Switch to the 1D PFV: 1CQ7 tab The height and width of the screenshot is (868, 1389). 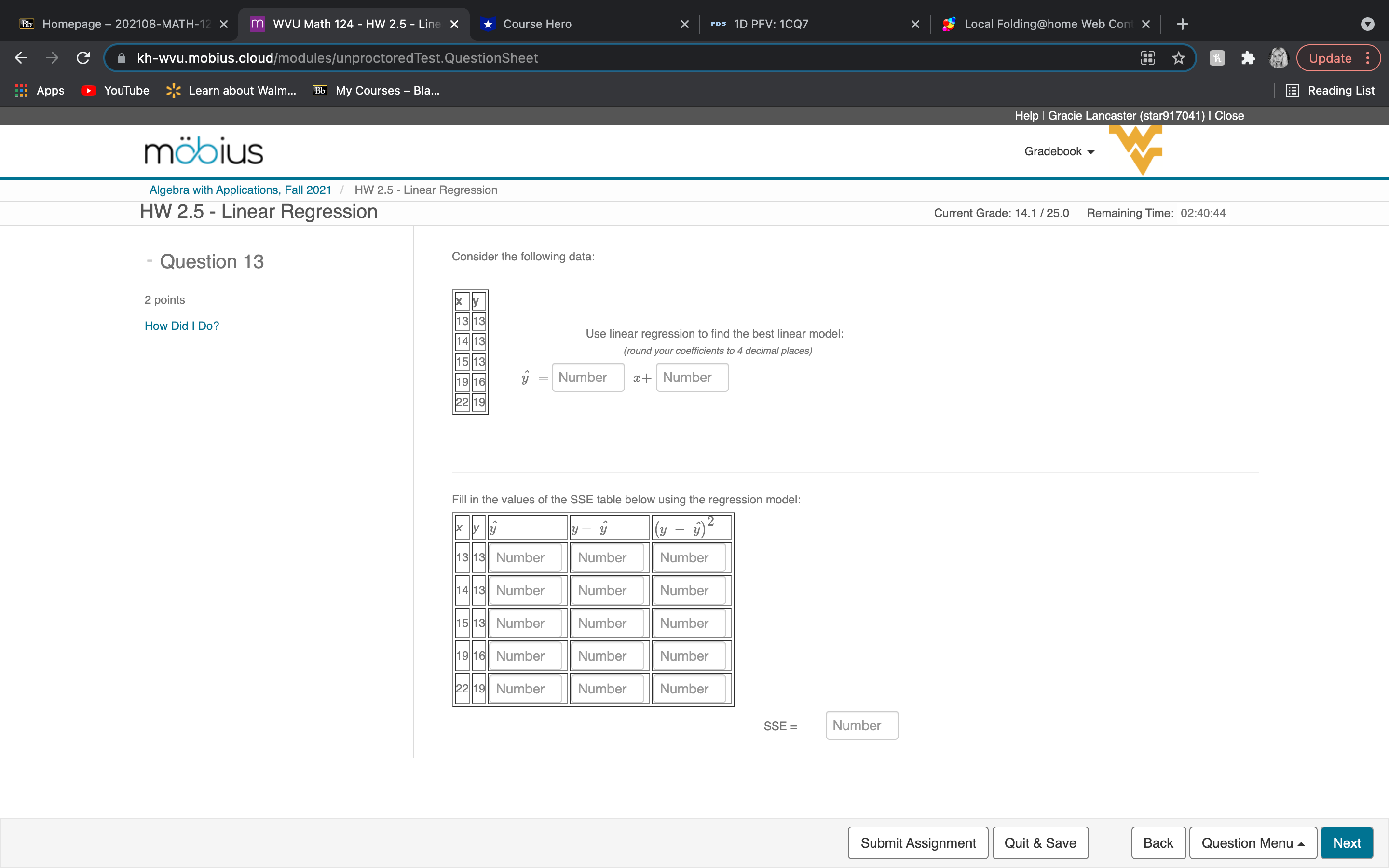pyautogui.click(x=770, y=24)
